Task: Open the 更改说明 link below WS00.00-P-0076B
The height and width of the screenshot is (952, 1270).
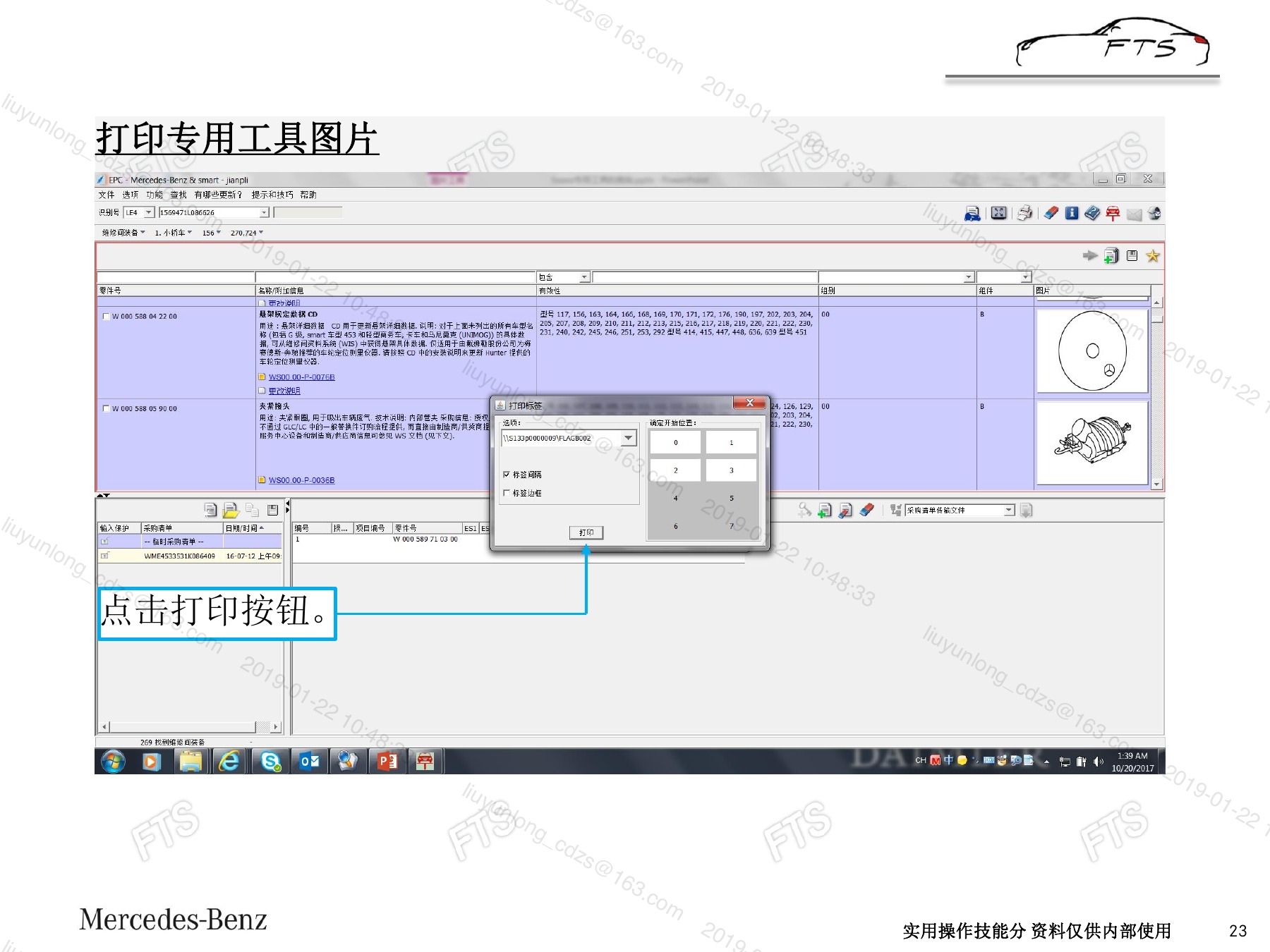Action: pyautogui.click(x=284, y=391)
